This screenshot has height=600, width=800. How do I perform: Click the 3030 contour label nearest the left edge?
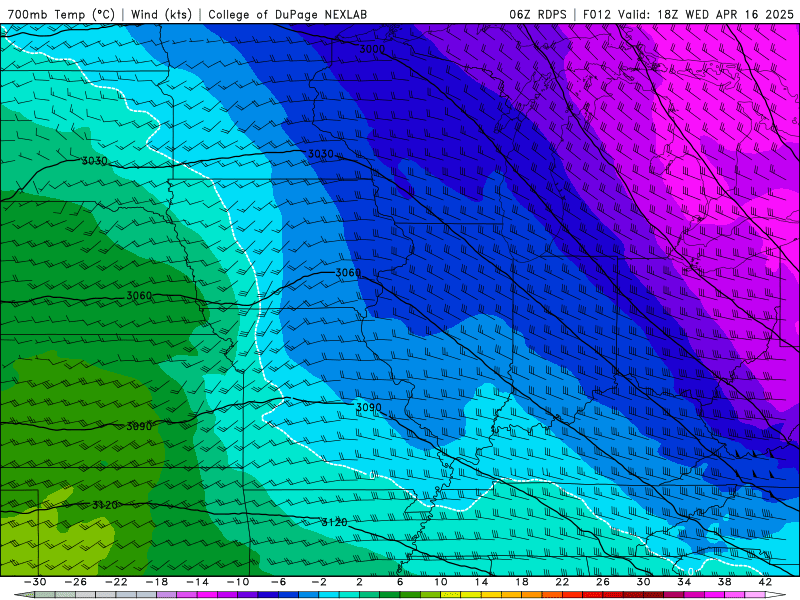(x=94, y=161)
